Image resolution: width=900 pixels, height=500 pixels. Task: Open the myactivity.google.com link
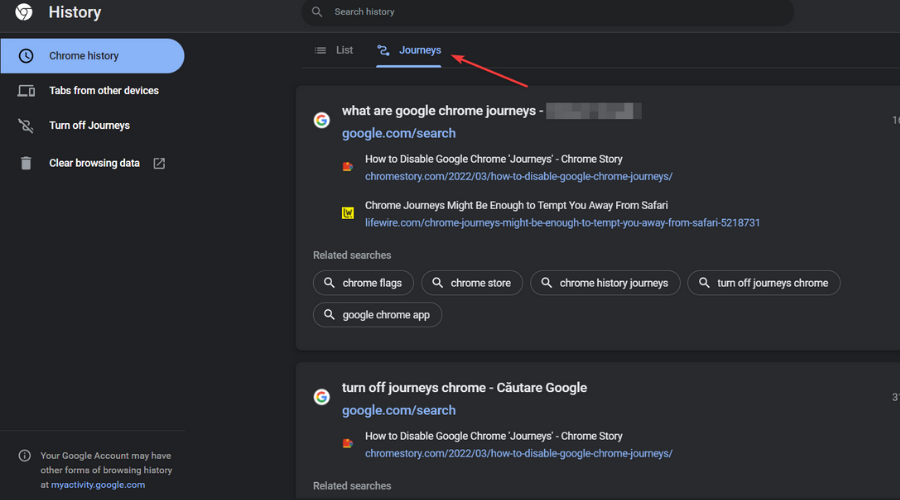pos(98,485)
